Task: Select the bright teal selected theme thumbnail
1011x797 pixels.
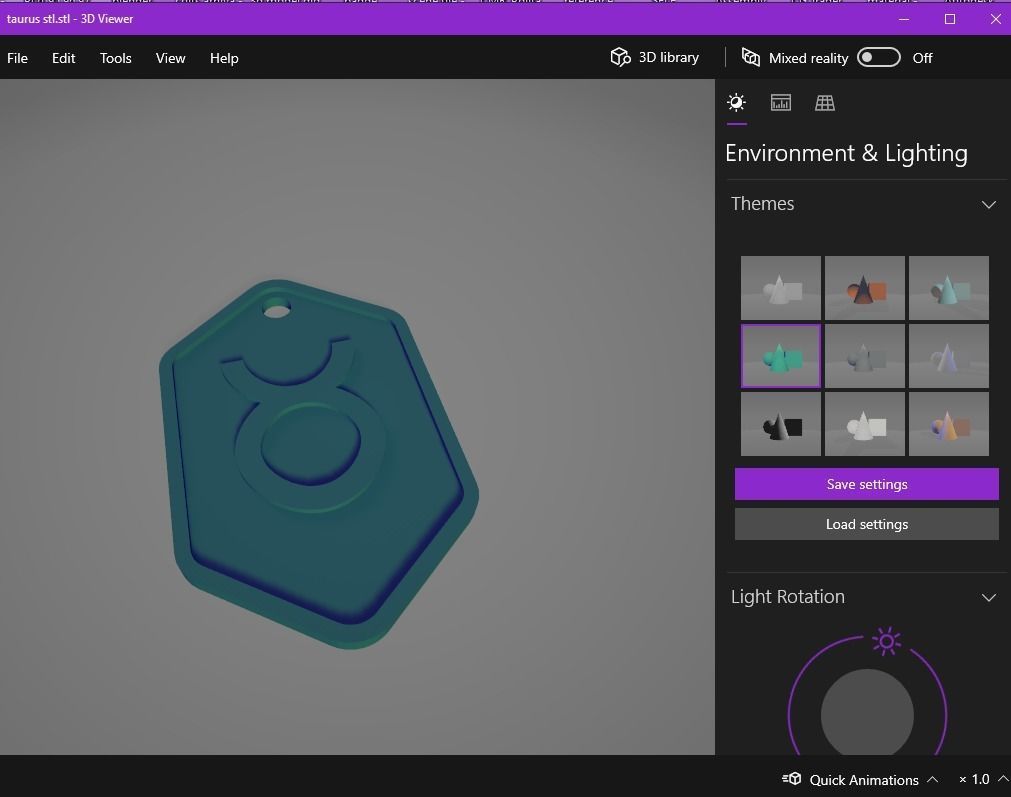Action: pos(781,356)
